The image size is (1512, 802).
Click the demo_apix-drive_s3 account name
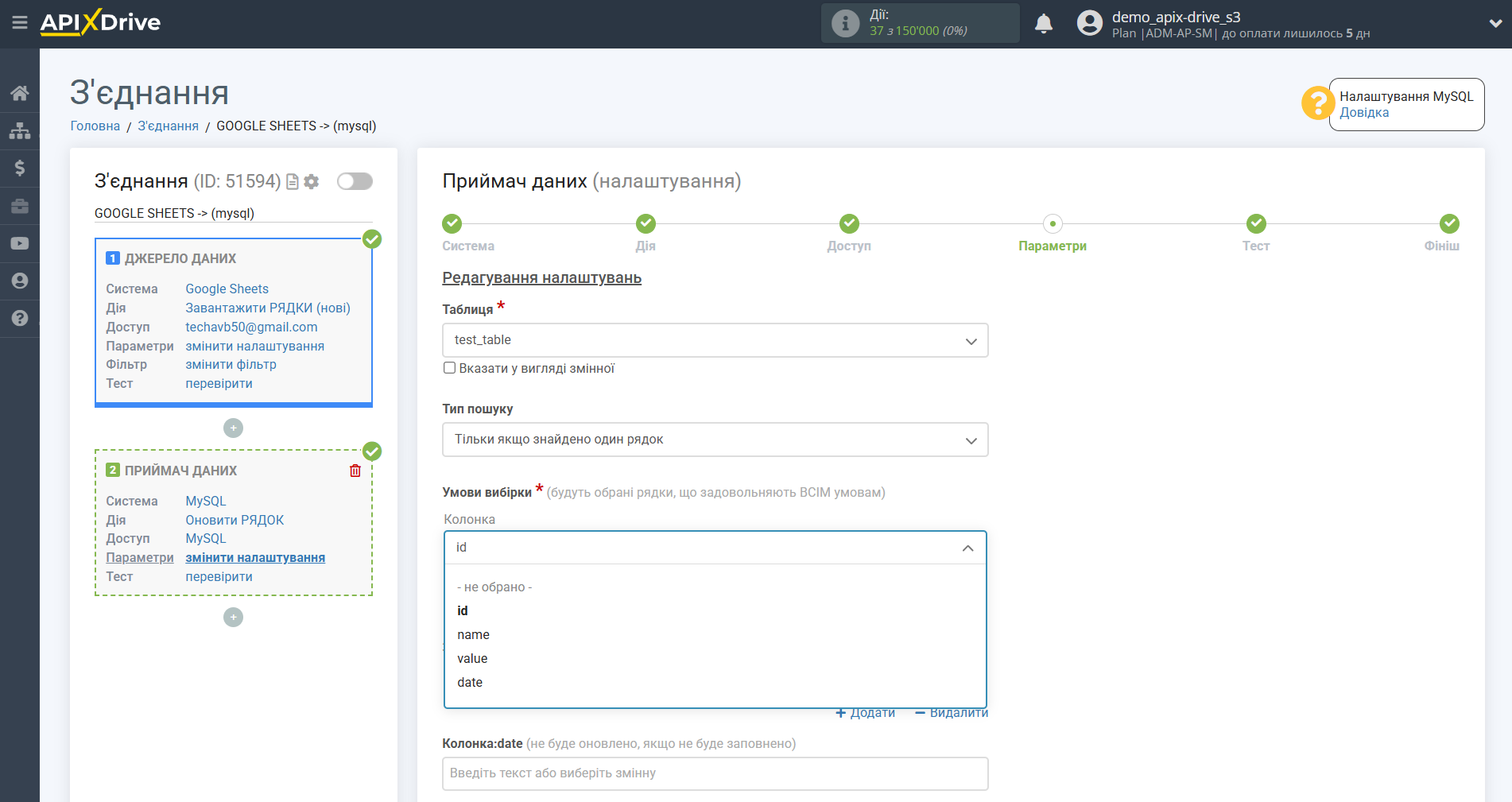coord(1176,17)
